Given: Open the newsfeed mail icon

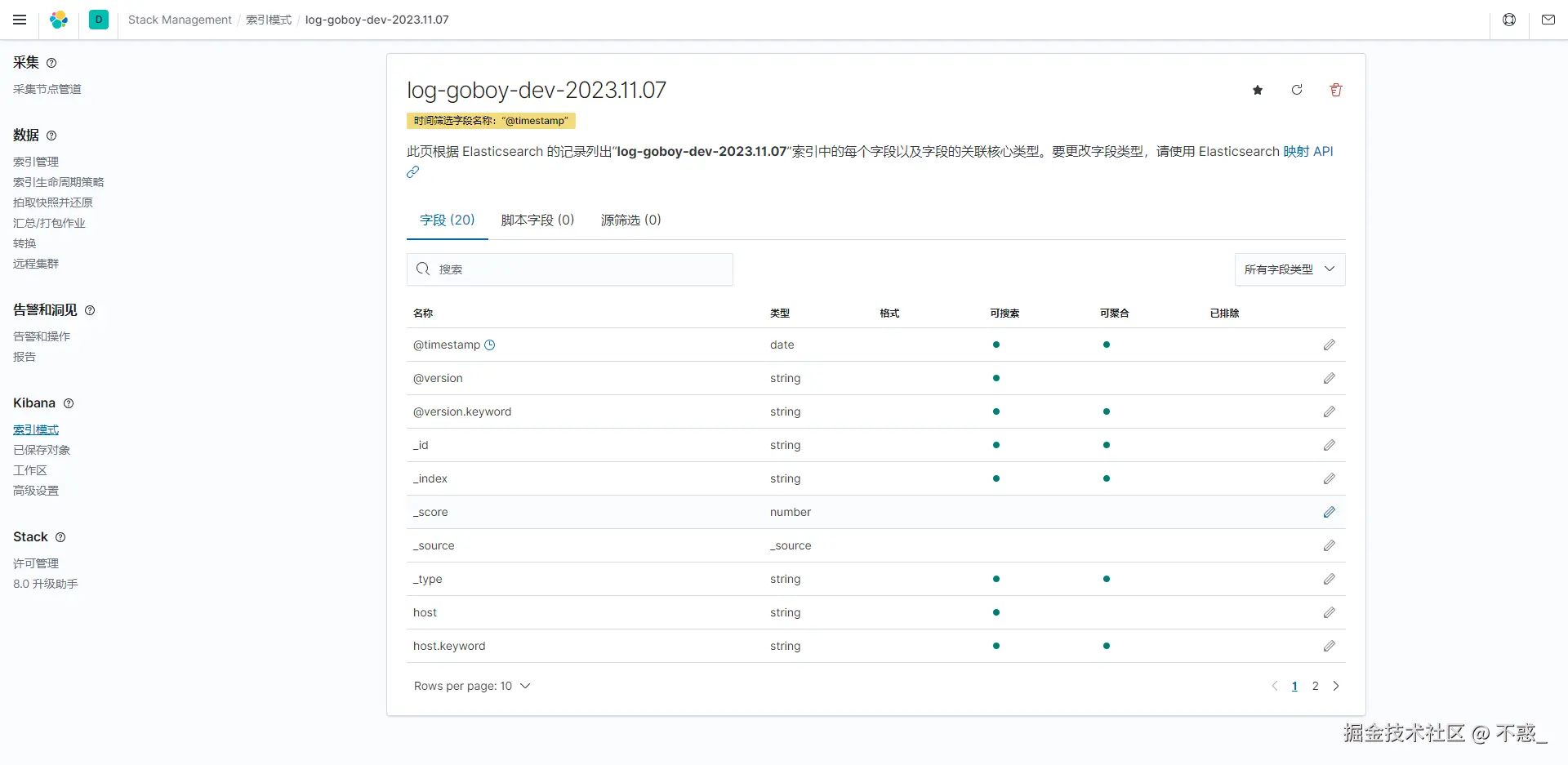Looking at the screenshot, I should pos(1548,20).
